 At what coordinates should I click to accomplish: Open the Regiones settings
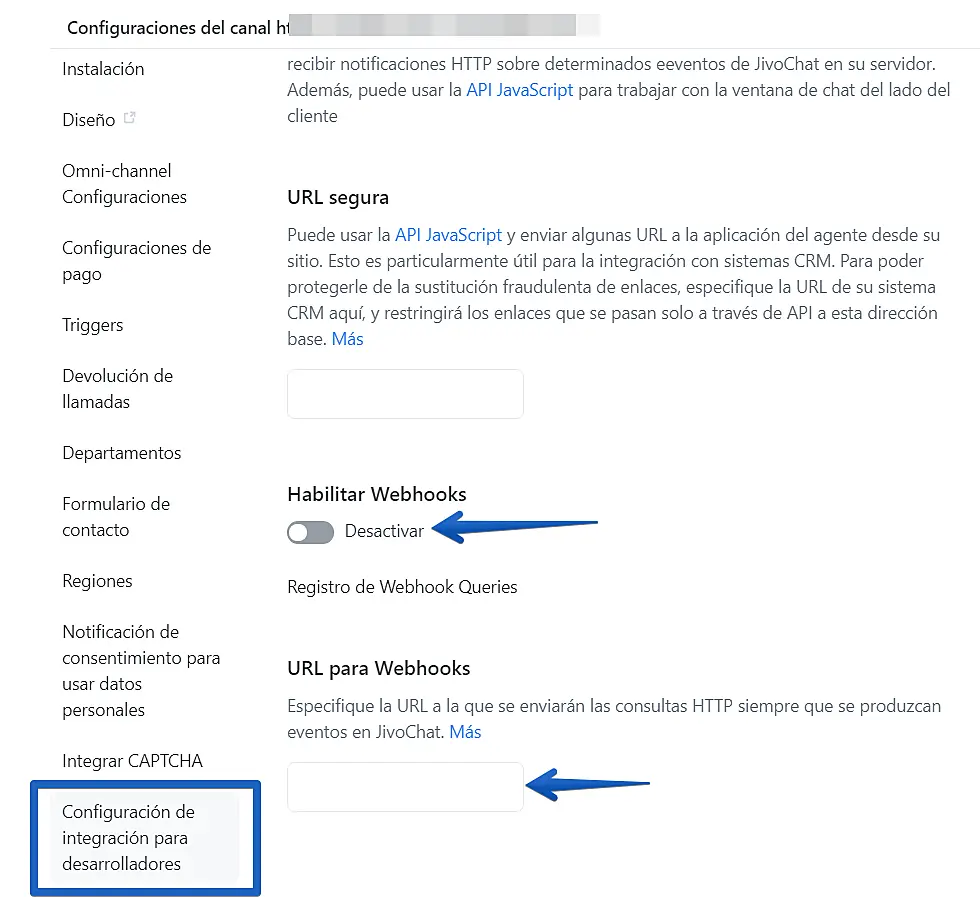(x=97, y=581)
